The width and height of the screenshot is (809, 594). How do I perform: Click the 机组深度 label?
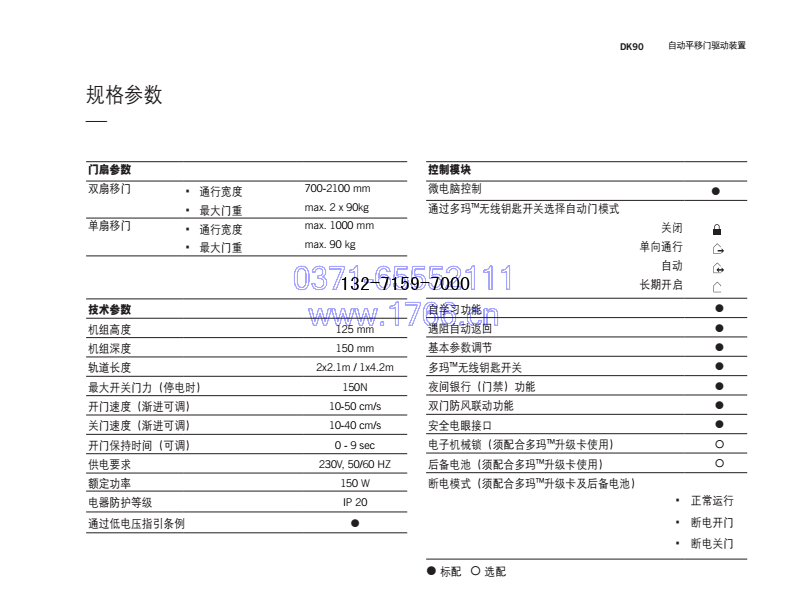[x=109, y=348]
